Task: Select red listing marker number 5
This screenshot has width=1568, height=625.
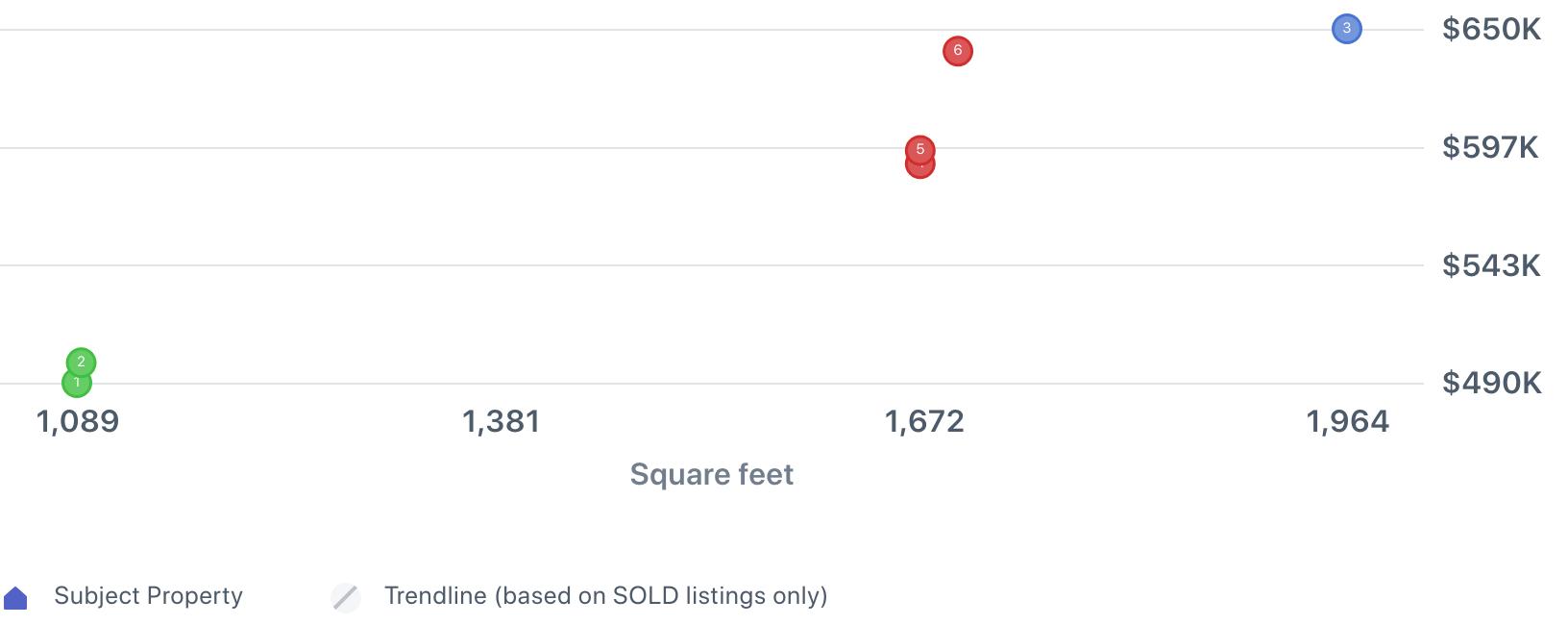Action: coord(919,148)
